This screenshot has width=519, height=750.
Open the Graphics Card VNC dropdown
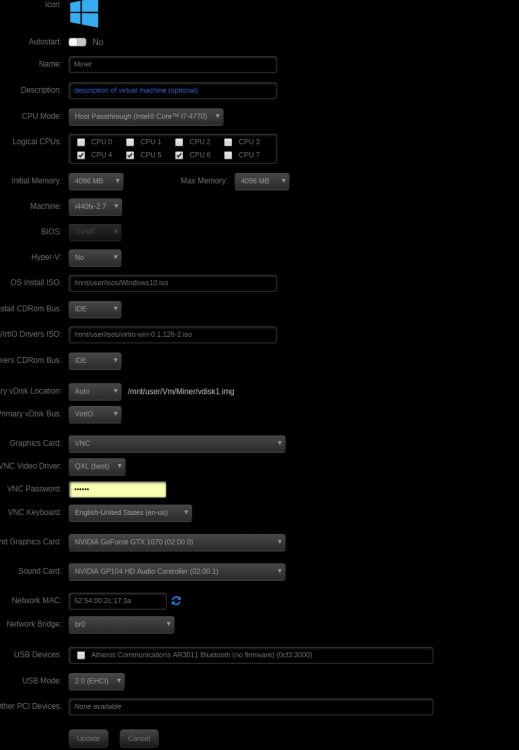(177, 444)
